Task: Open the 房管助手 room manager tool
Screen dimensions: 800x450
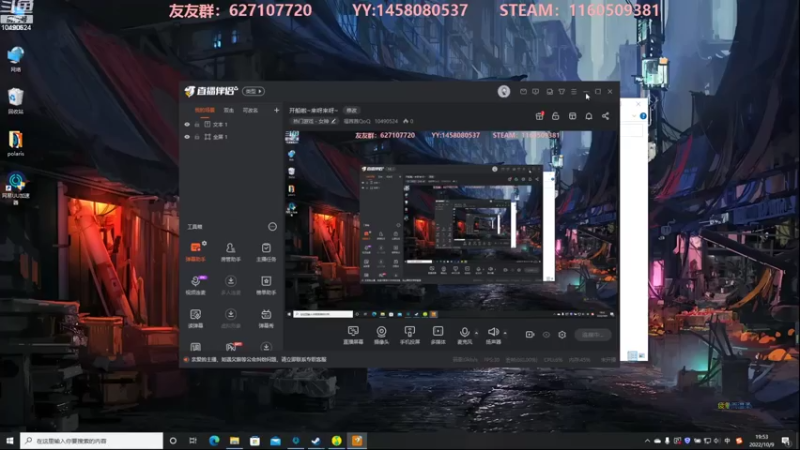Action: pos(231,252)
